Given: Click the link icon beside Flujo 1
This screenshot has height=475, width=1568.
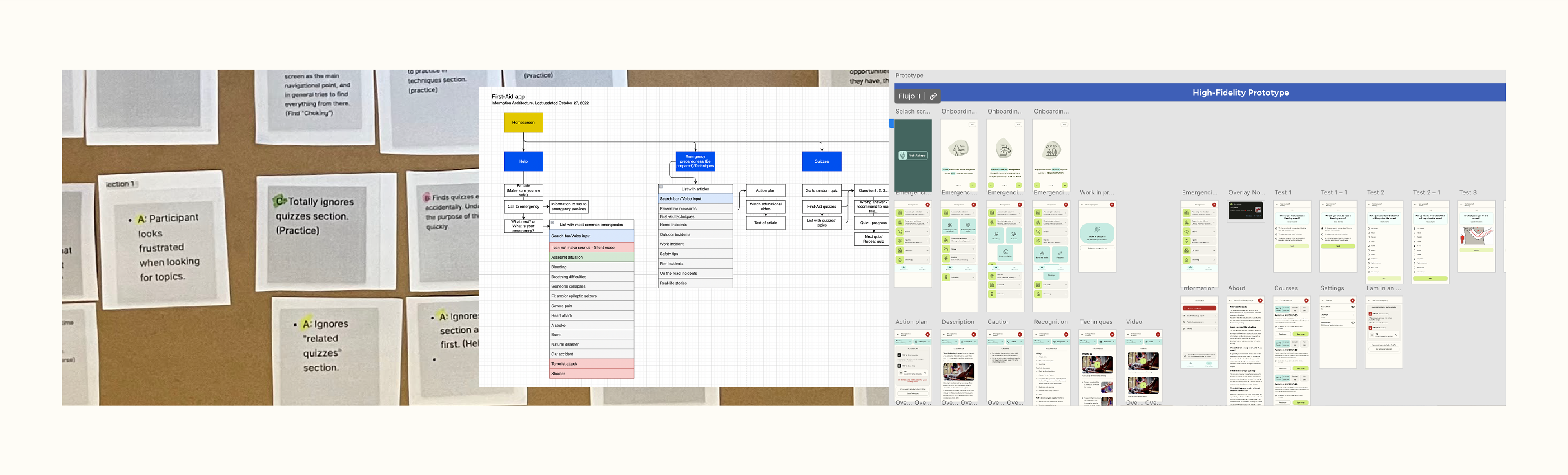Looking at the screenshot, I should [933, 96].
